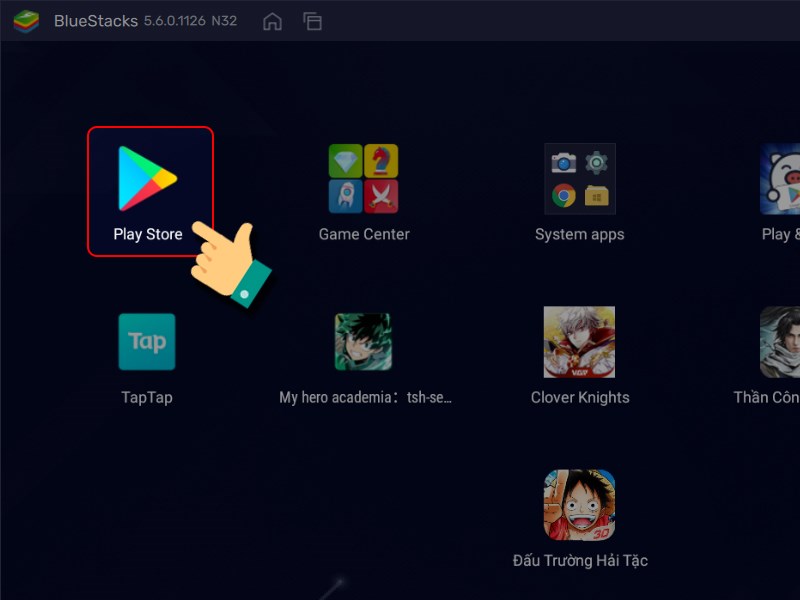Click the Play Store label
800x600 pixels.
(x=148, y=234)
